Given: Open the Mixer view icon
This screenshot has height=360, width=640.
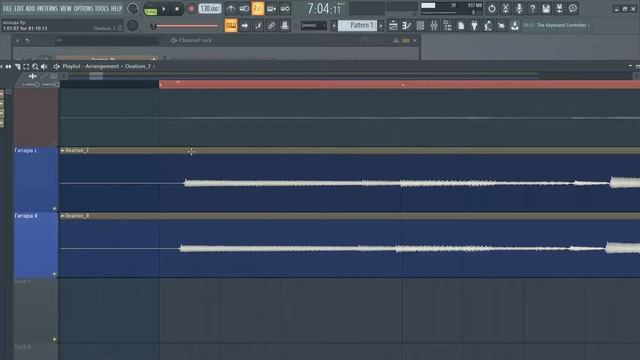Looking at the screenshot, I should (434, 26).
